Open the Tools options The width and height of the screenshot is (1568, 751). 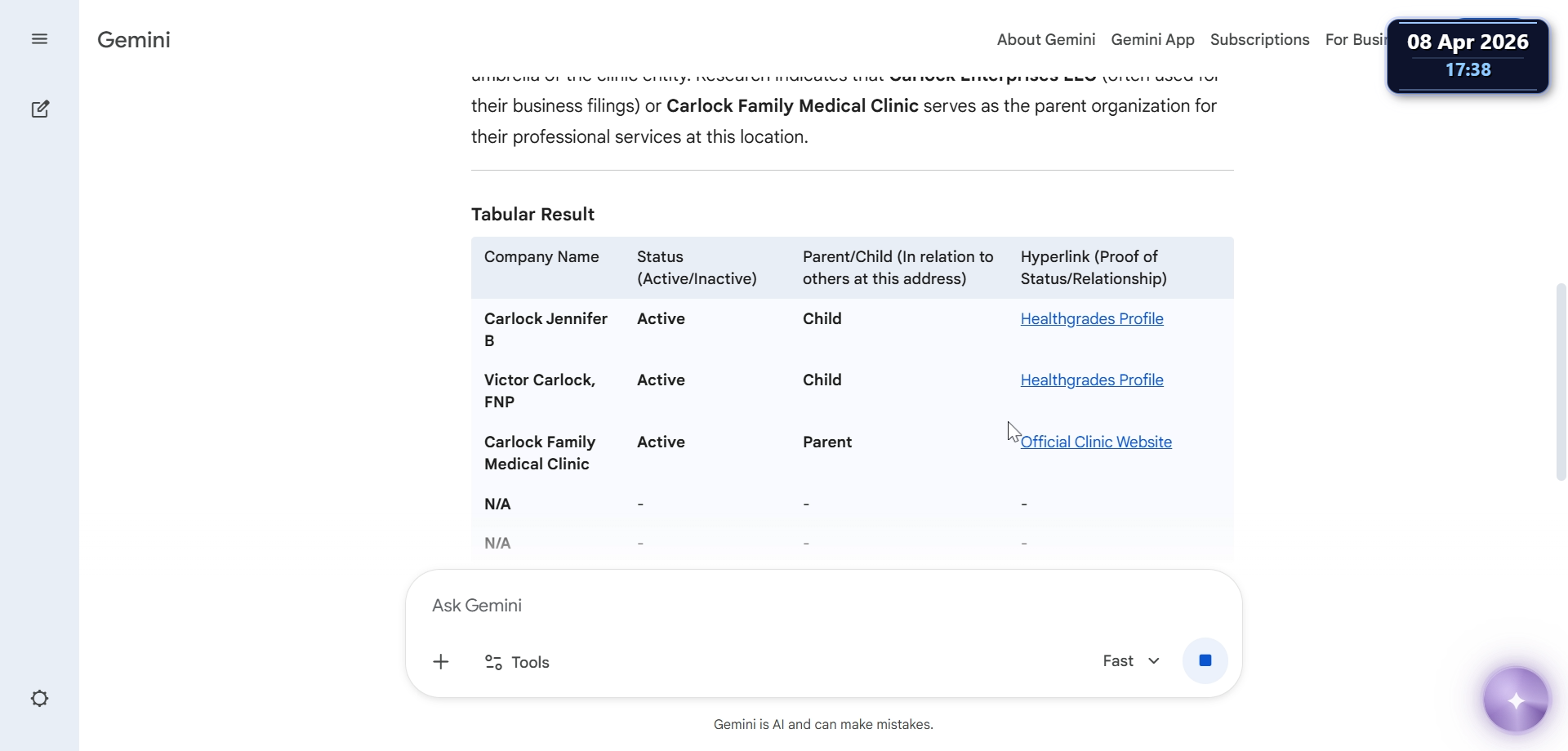pyautogui.click(x=518, y=662)
